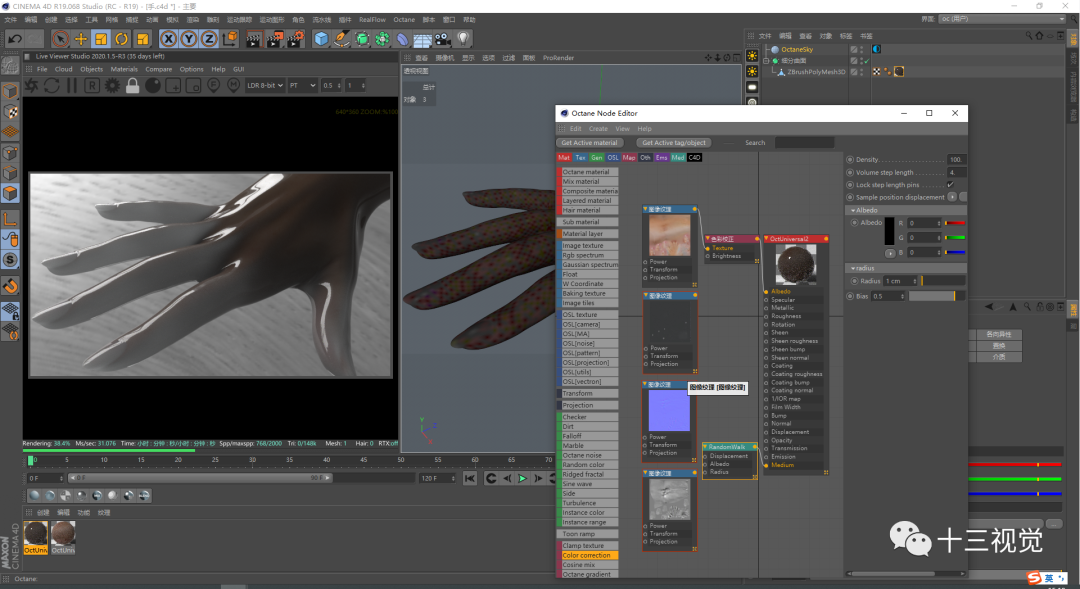Switch the coordinate system icon
Image resolution: width=1080 pixels, height=589 pixels.
tap(230, 39)
